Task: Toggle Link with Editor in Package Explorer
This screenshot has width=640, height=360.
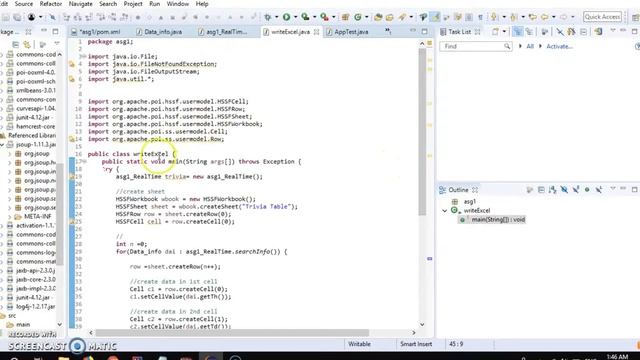Action: click(x=27, y=44)
